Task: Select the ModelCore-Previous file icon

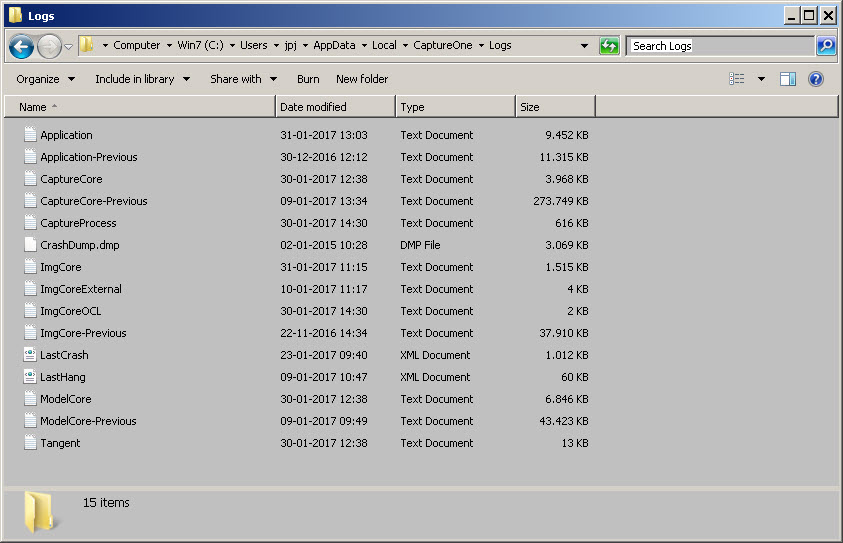Action: [30, 421]
